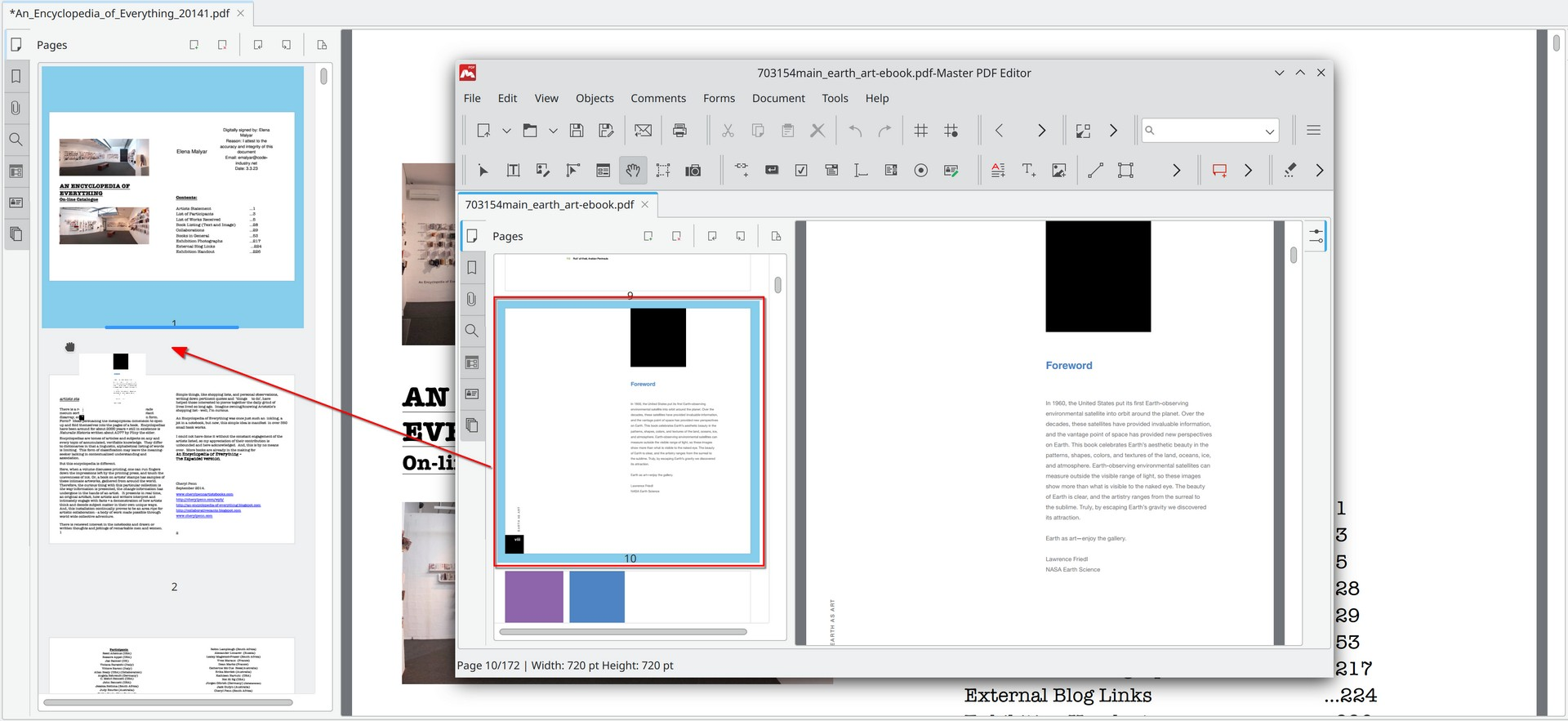This screenshot has height=721, width=1568.
Task: Select the Line drawing tool
Action: tap(1096, 170)
